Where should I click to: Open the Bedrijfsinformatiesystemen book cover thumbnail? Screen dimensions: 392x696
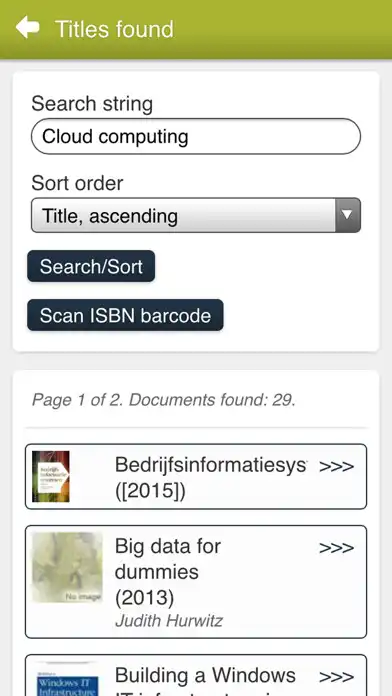tap(51, 476)
